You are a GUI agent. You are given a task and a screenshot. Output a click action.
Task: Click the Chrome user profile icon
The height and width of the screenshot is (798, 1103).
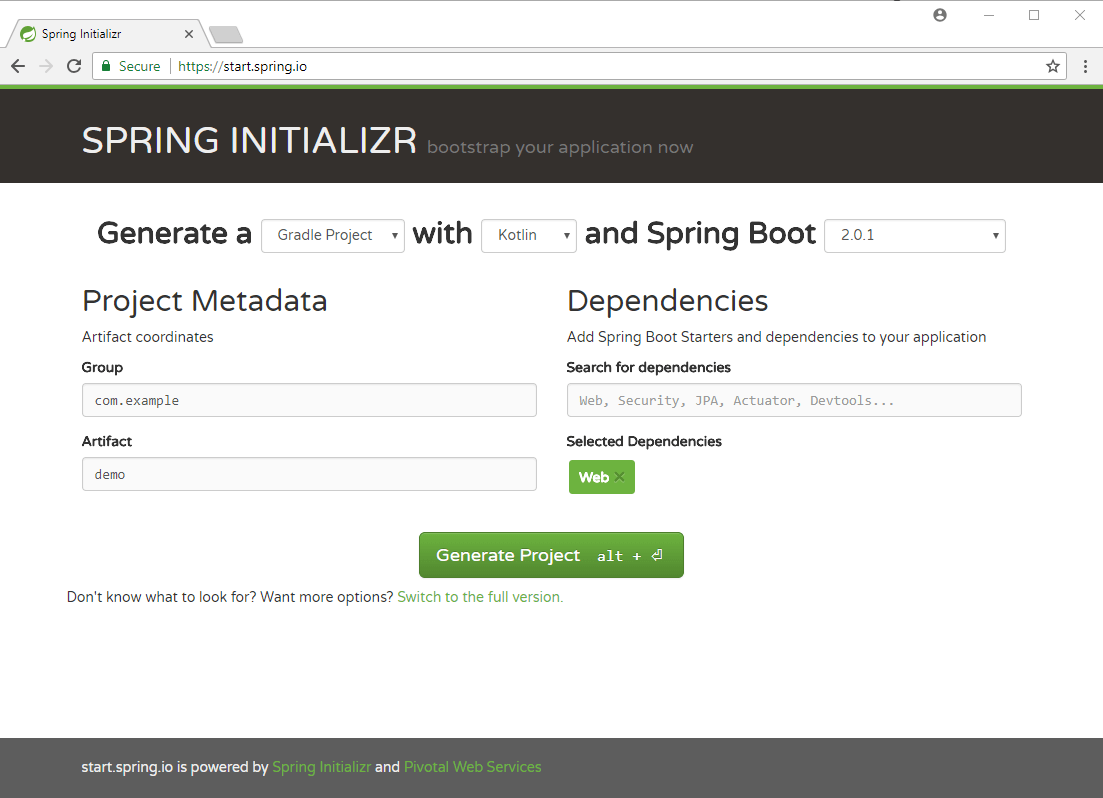click(940, 15)
